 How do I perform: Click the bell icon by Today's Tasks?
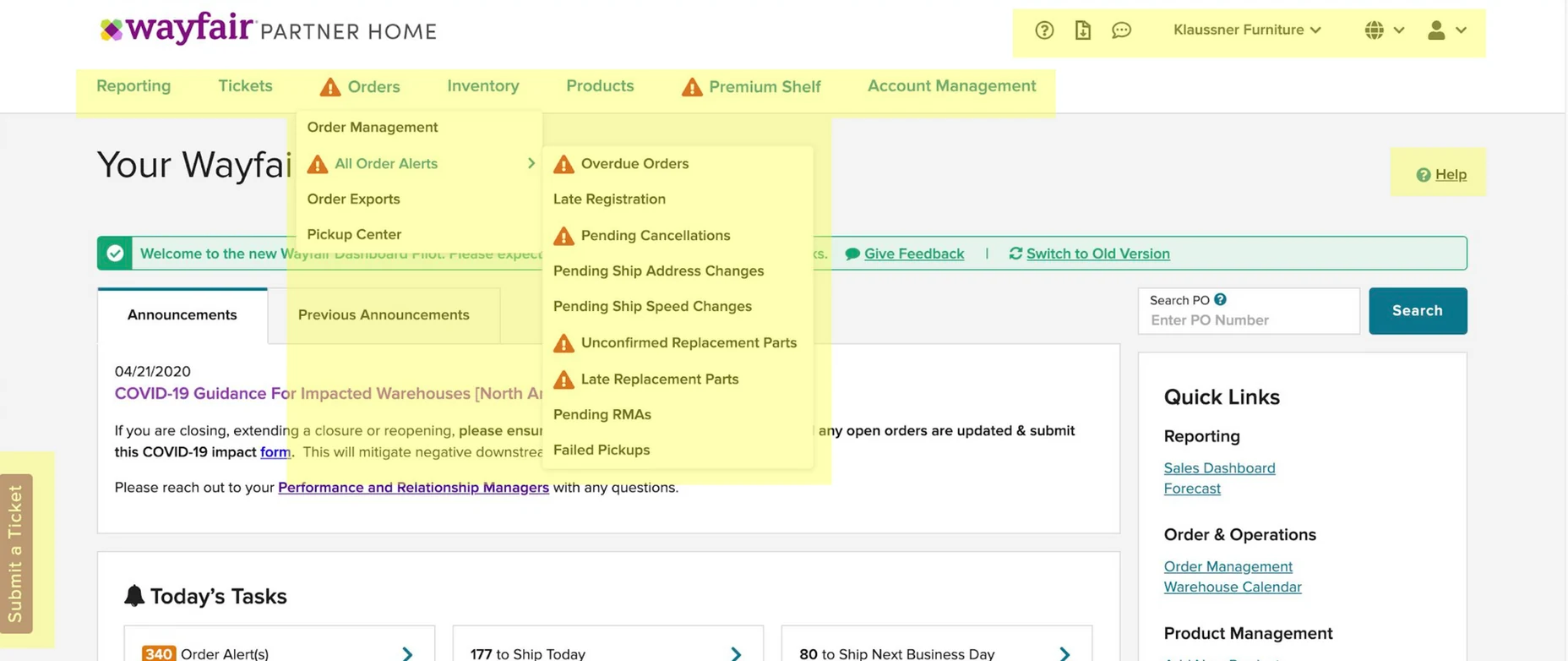[133, 596]
